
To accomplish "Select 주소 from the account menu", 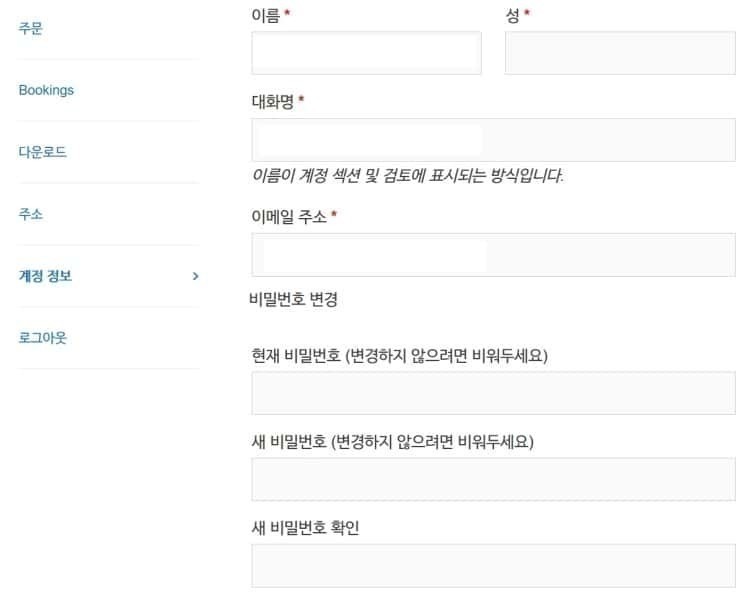I will pos(31,214).
